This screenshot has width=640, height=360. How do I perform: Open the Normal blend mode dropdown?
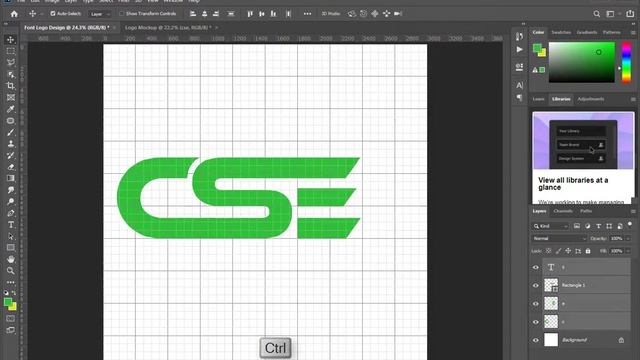(559, 238)
